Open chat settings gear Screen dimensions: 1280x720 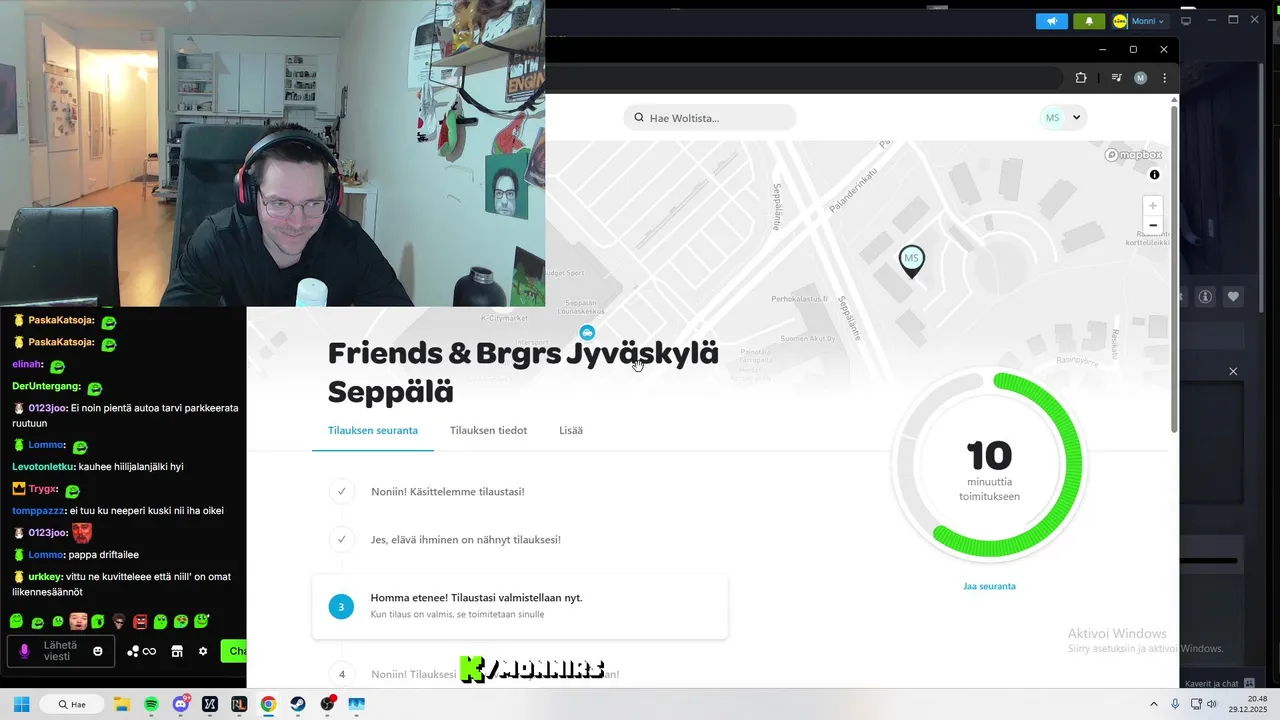tap(203, 651)
